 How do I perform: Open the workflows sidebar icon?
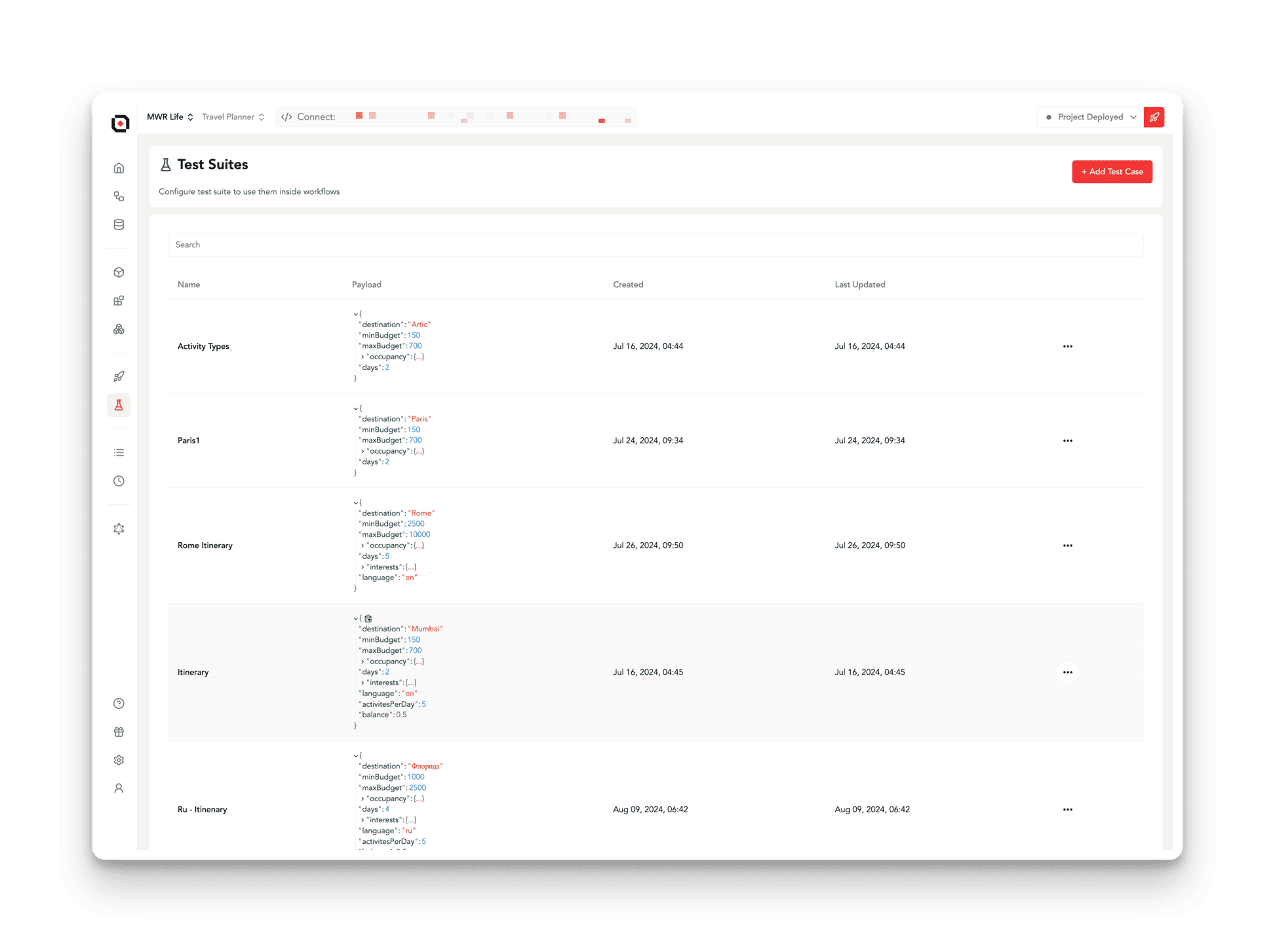point(119,196)
